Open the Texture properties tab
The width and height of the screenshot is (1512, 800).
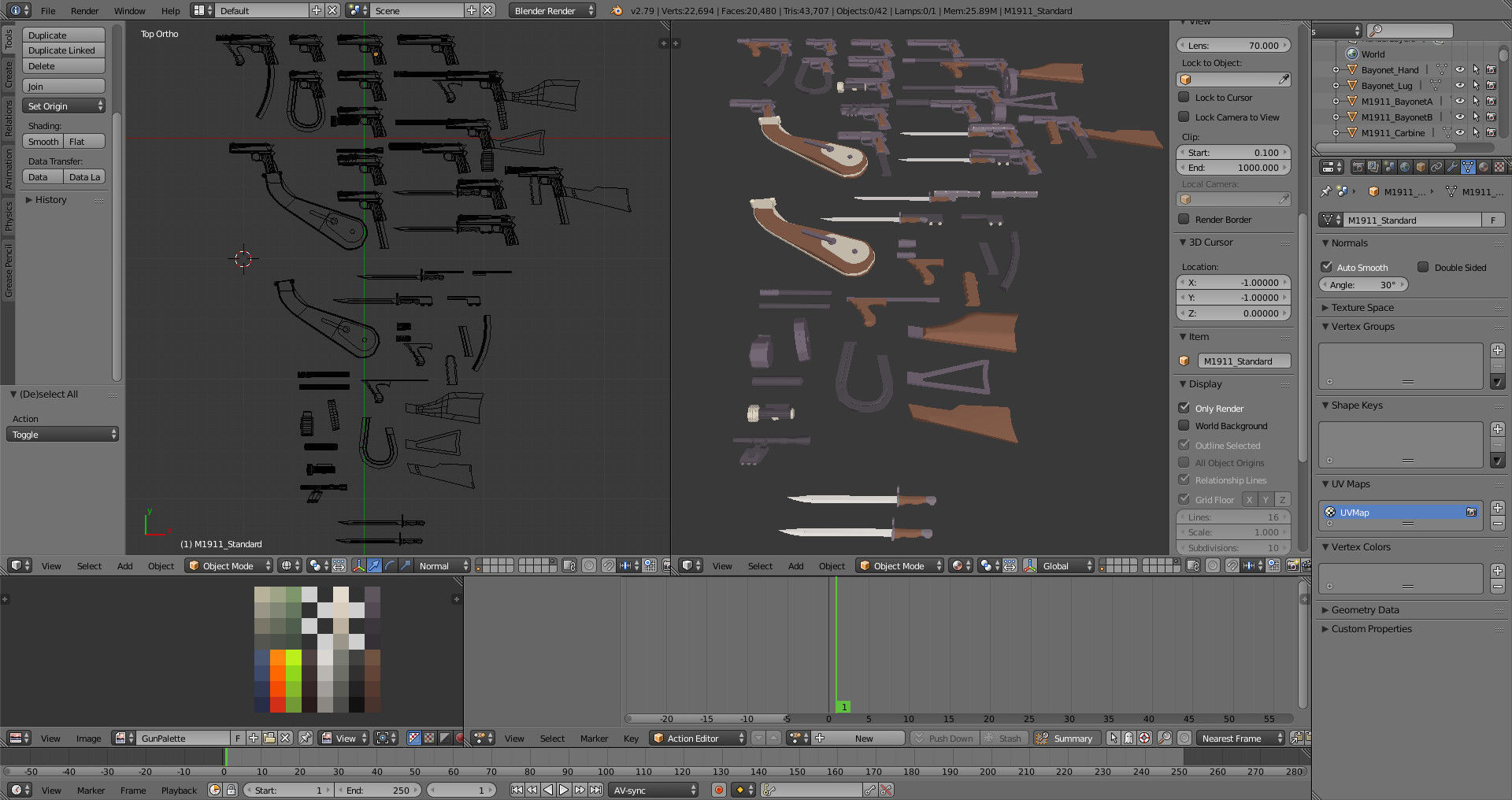1500,166
